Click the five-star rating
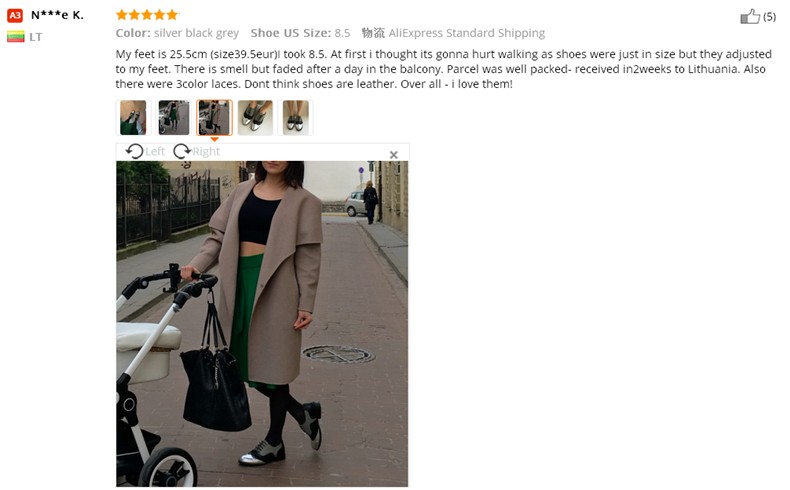 pyautogui.click(x=147, y=15)
